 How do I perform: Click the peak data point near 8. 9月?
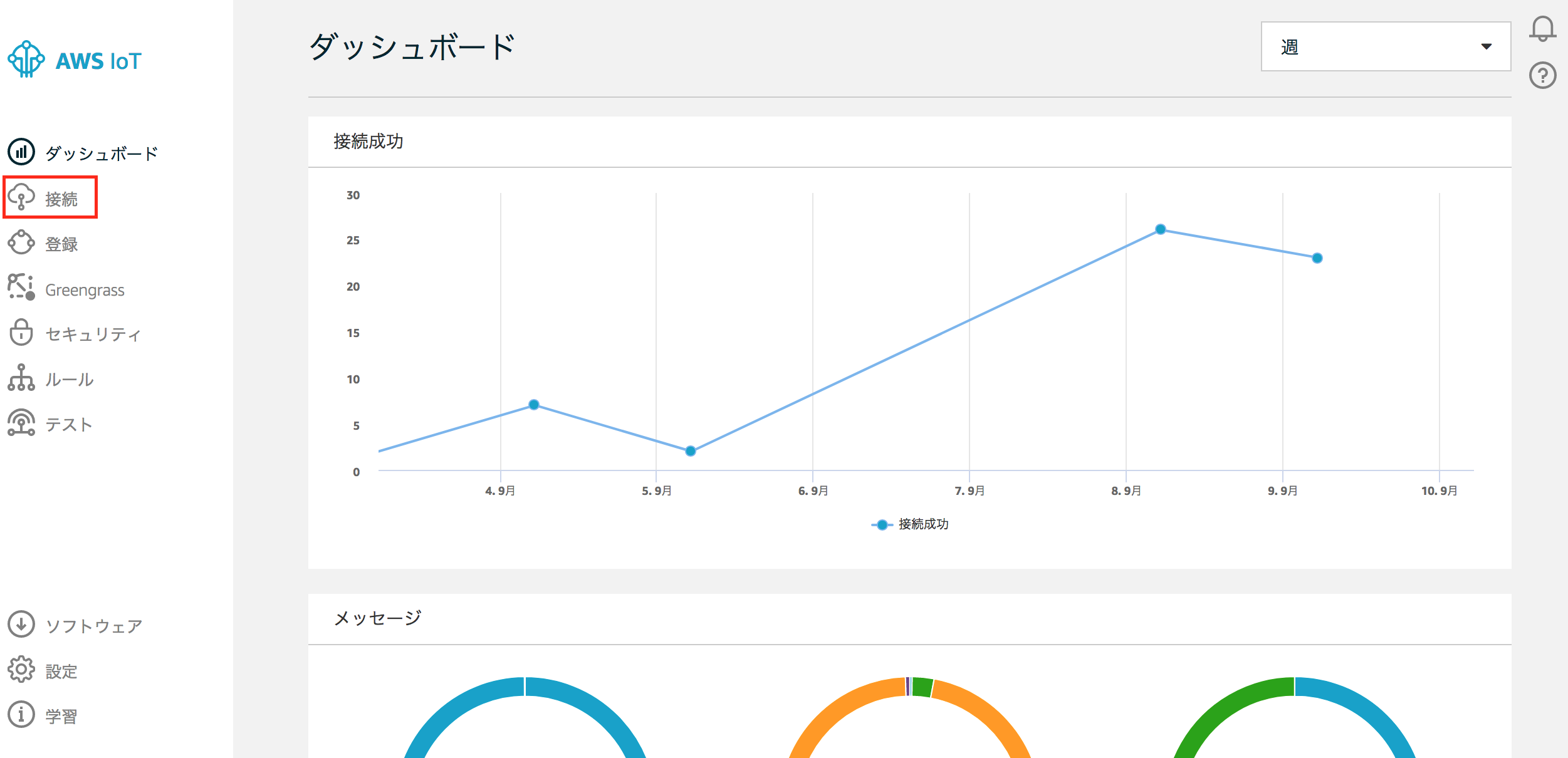(1161, 229)
